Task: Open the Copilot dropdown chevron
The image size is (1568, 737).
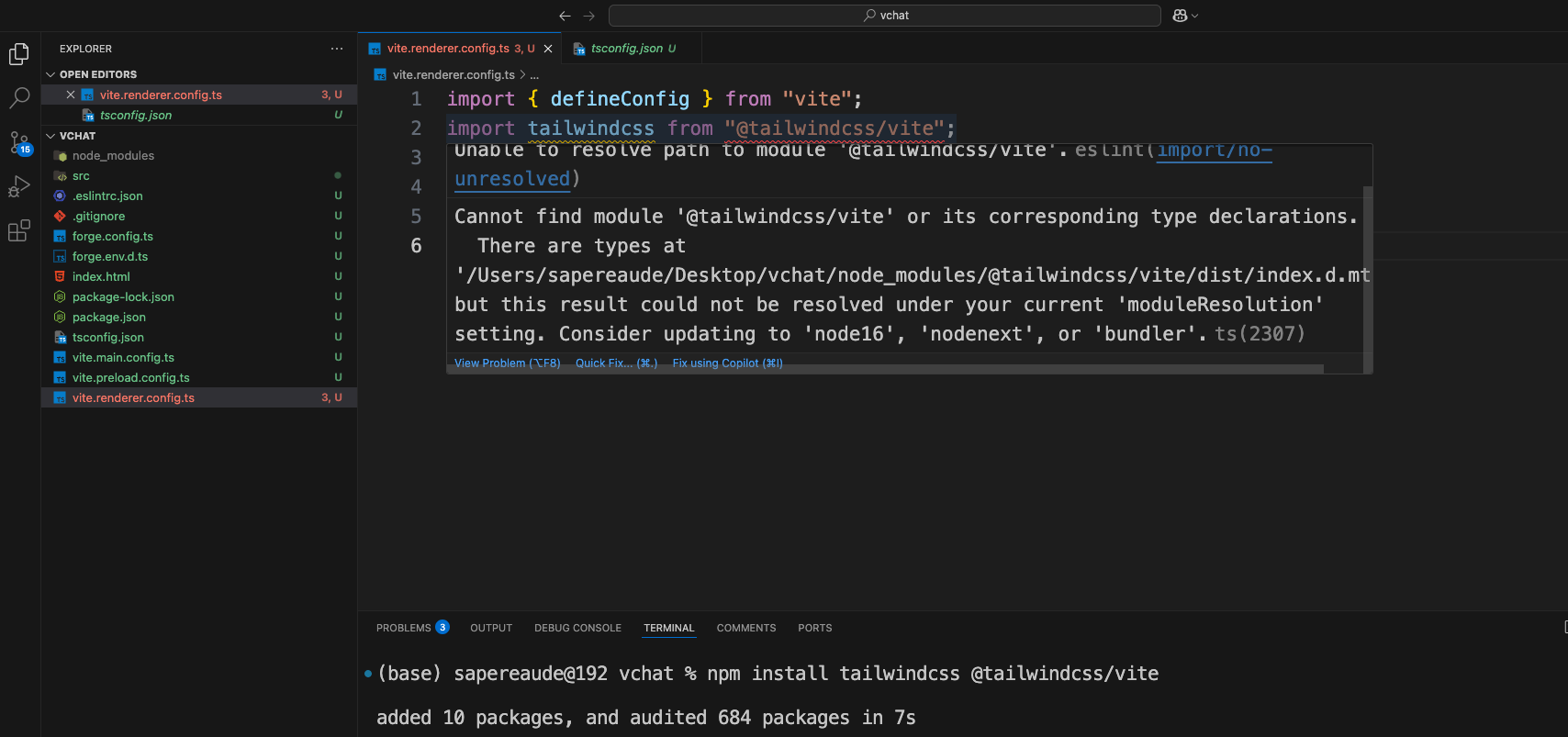Action: (1195, 16)
